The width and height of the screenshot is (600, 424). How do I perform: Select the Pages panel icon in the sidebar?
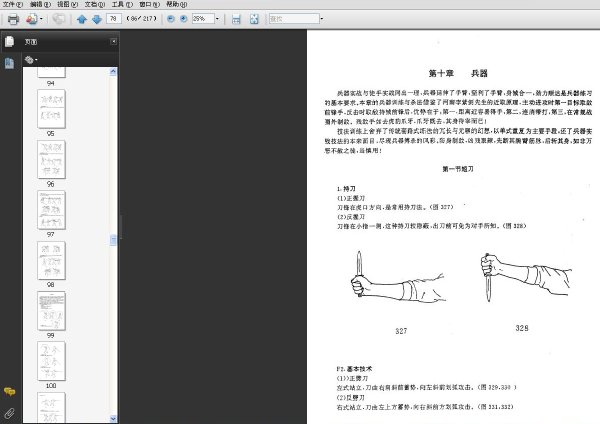10,41
